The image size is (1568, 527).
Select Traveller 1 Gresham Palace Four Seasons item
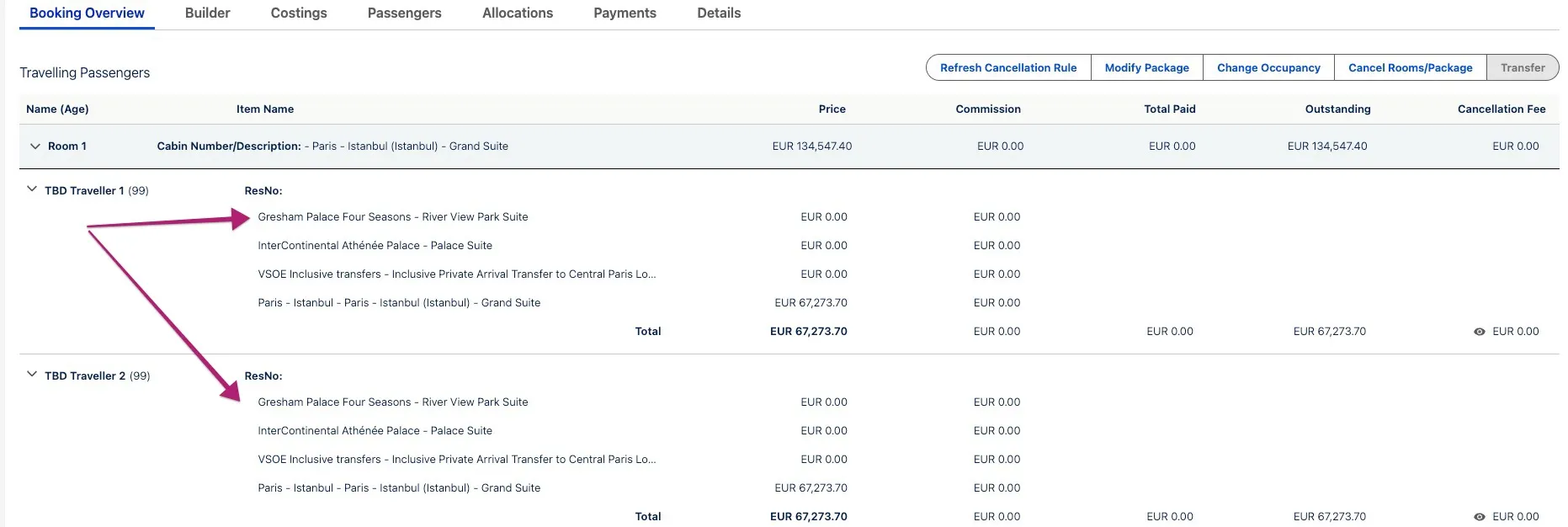(x=393, y=217)
